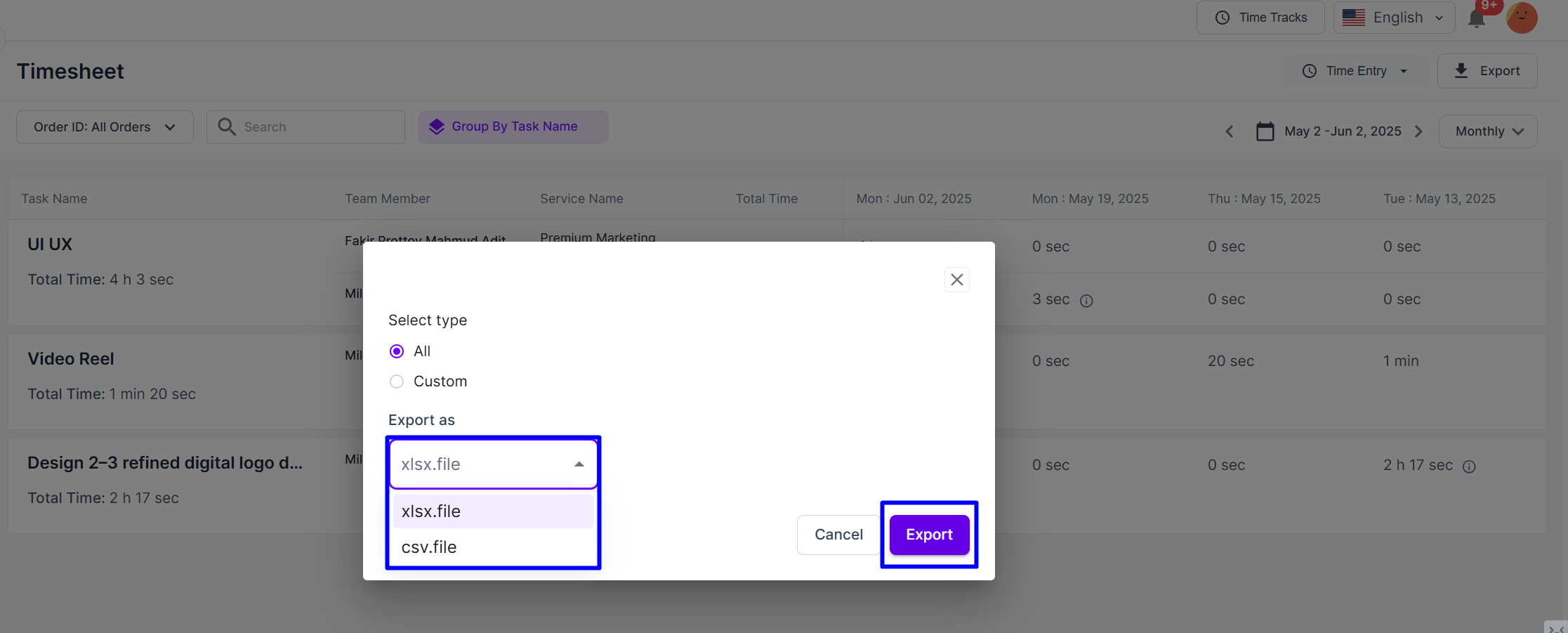Open the user avatar profile menu
The image size is (1568, 633).
coord(1522,18)
